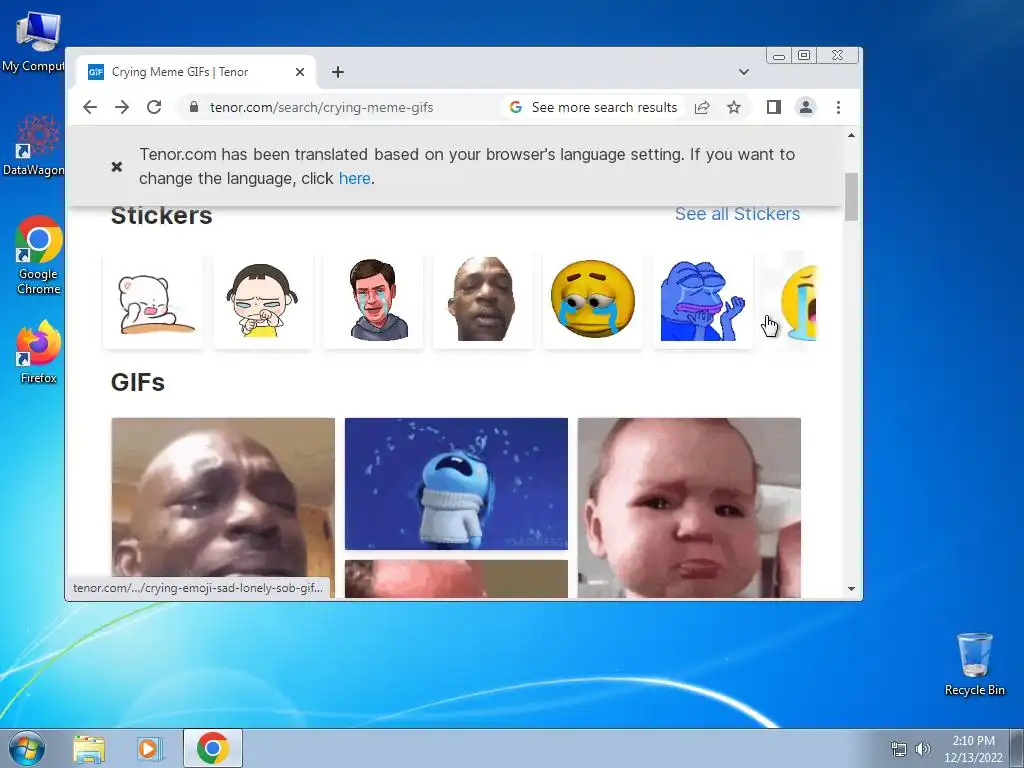Viewport: 1024px width, 768px height.
Task: Open the Chrome profile avatar
Action: pos(806,107)
